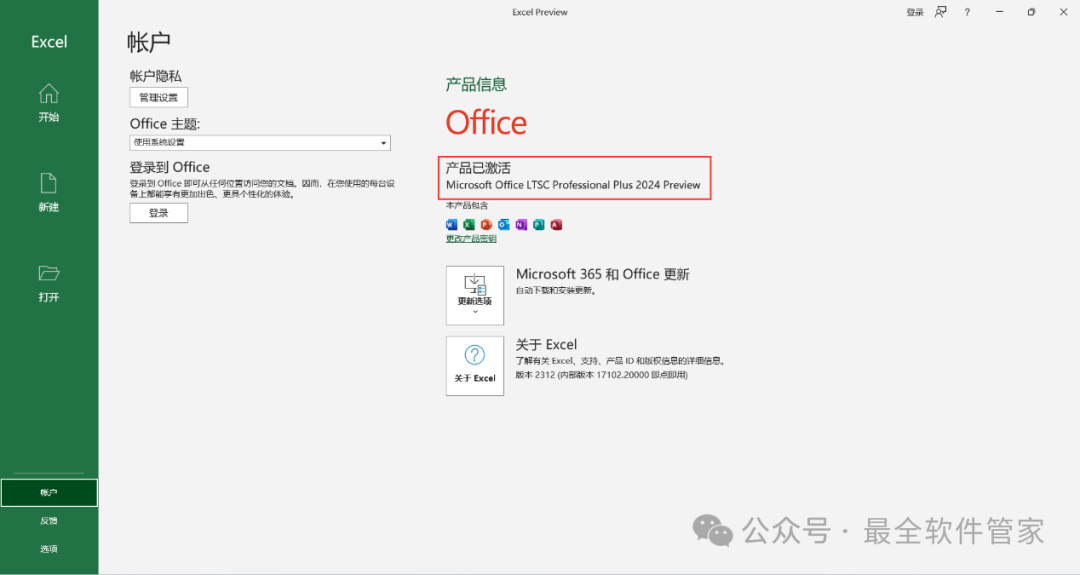
Task: Expand the Office 主题 theme dropdown
Action: [260, 143]
